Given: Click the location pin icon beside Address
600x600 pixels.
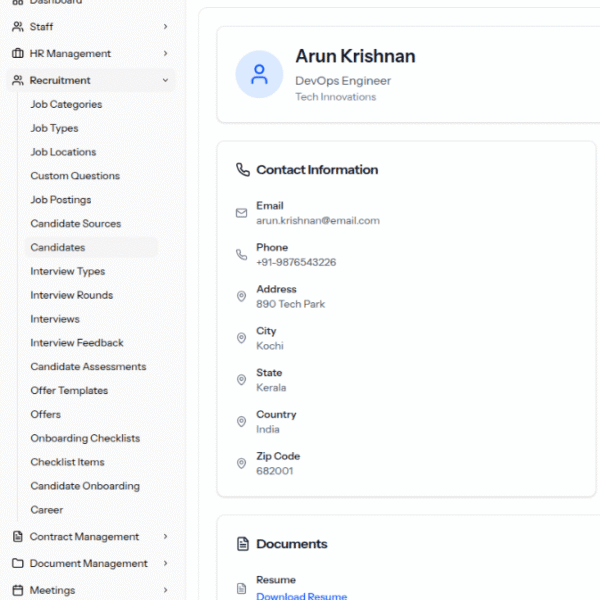Looking at the screenshot, I should (x=241, y=297).
